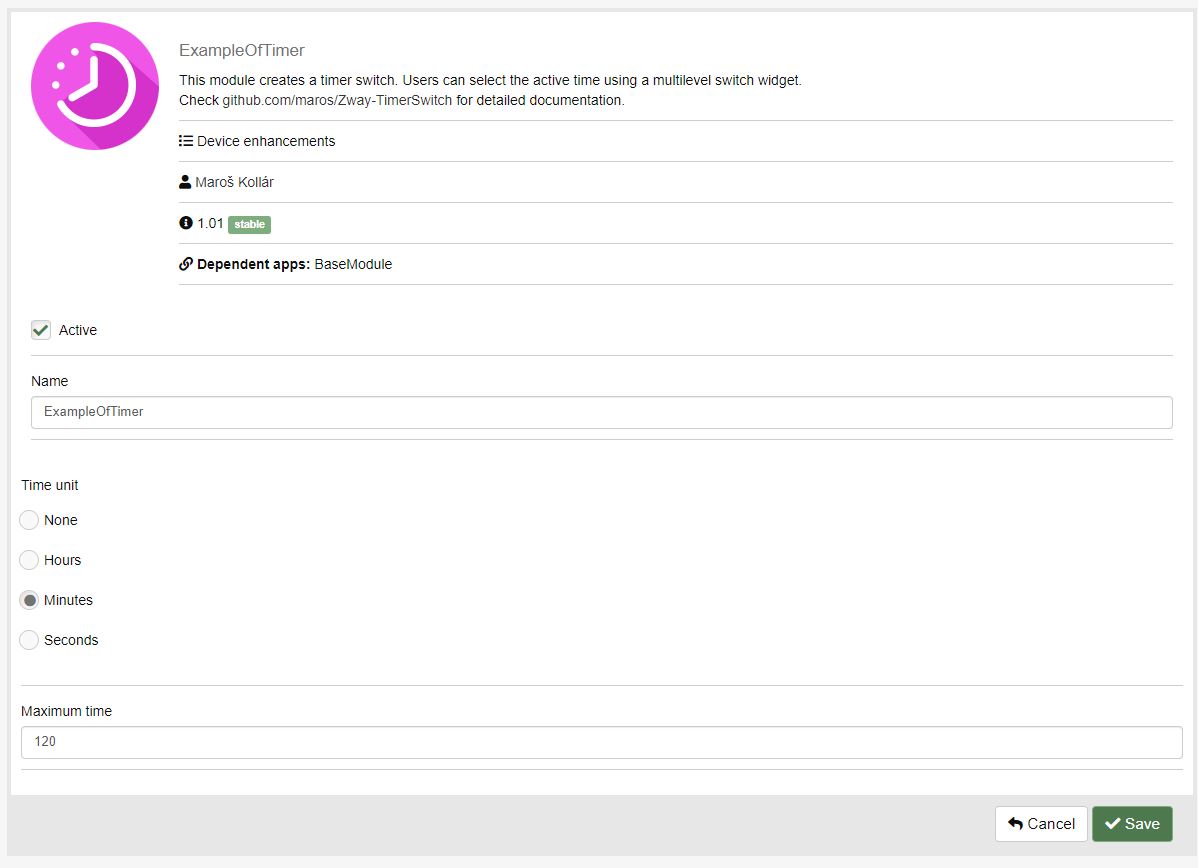Save the timer module settings
This screenshot has width=1198, height=868.
[1132, 824]
